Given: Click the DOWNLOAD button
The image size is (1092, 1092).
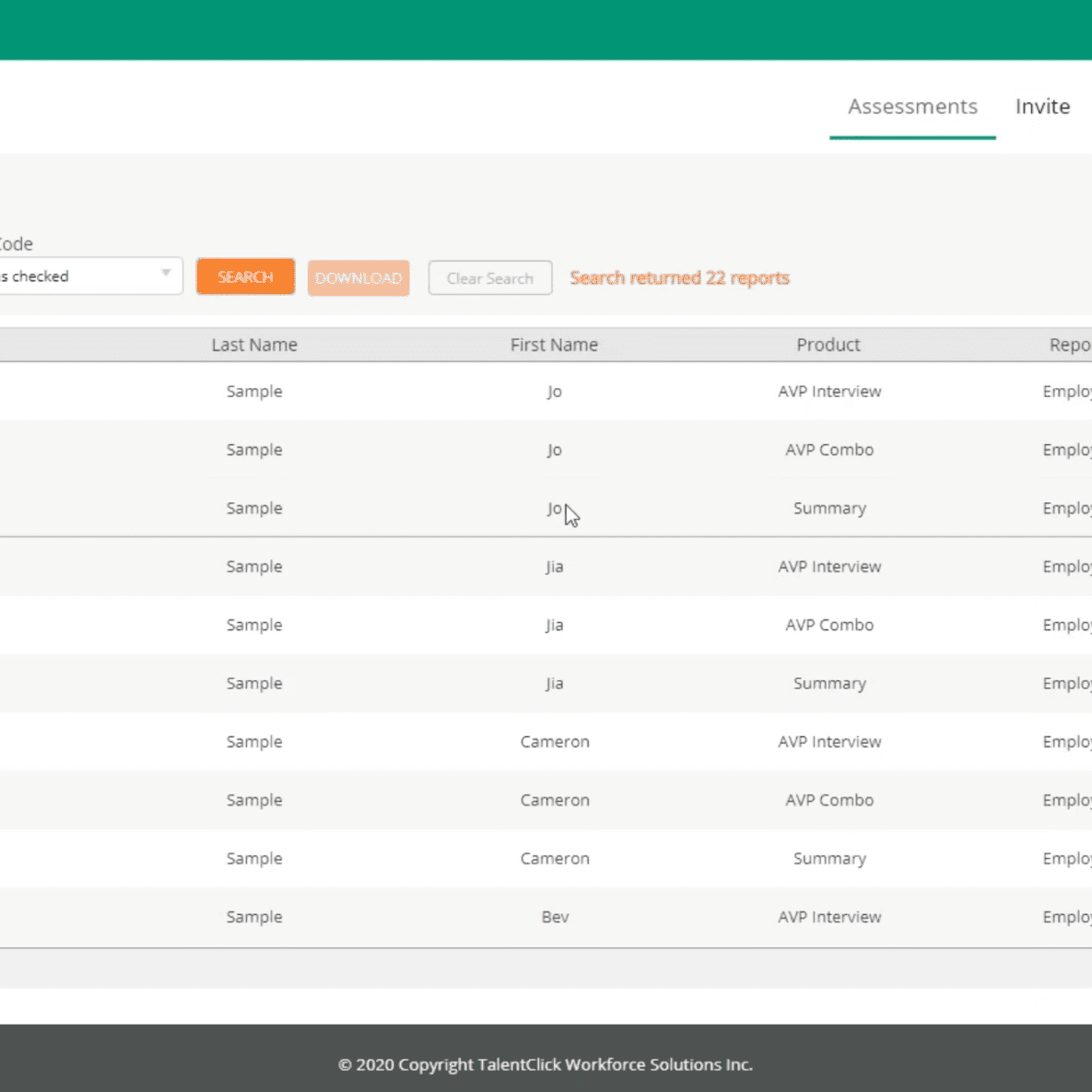Looking at the screenshot, I should tap(358, 277).
